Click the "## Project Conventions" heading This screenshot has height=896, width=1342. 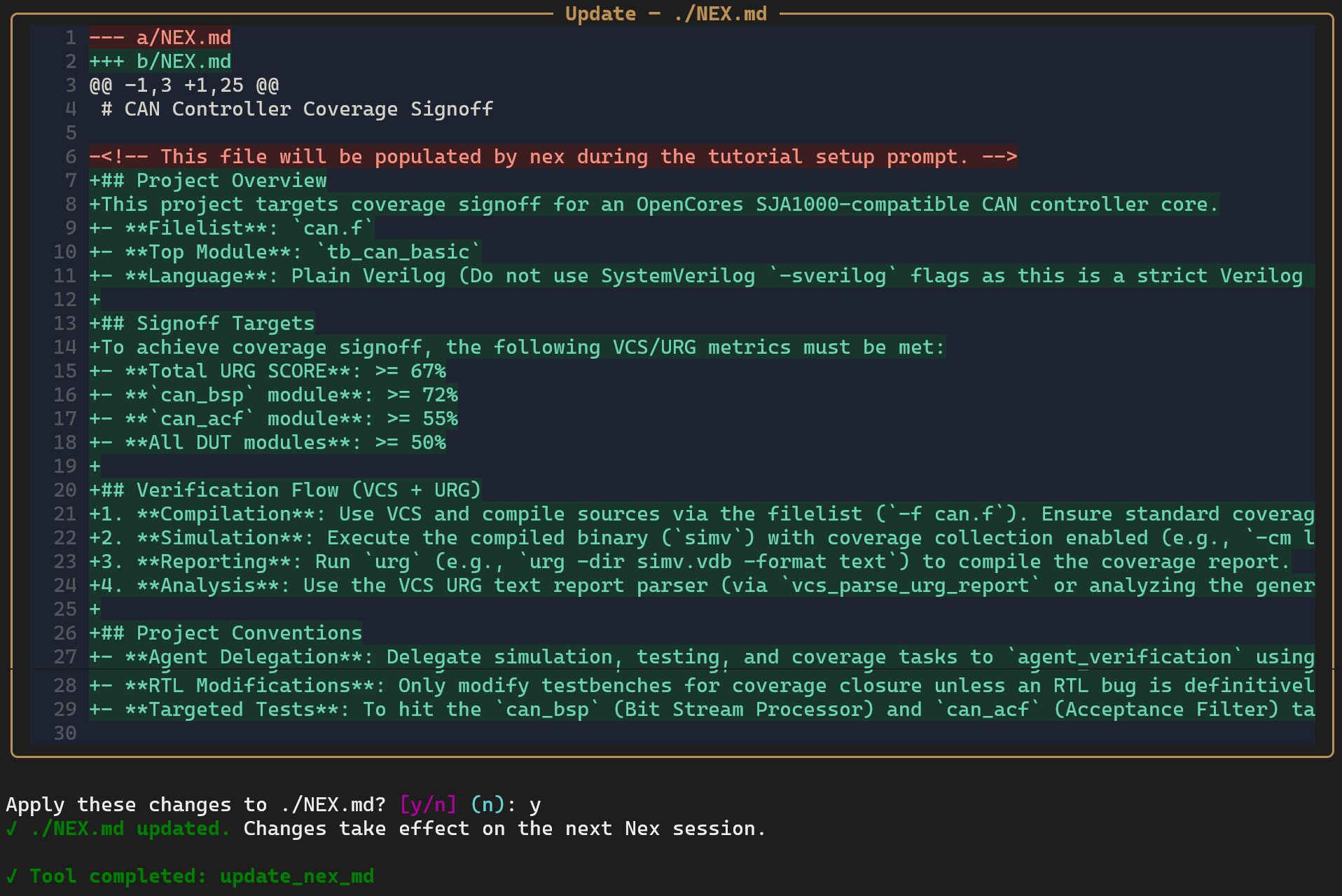[226, 633]
